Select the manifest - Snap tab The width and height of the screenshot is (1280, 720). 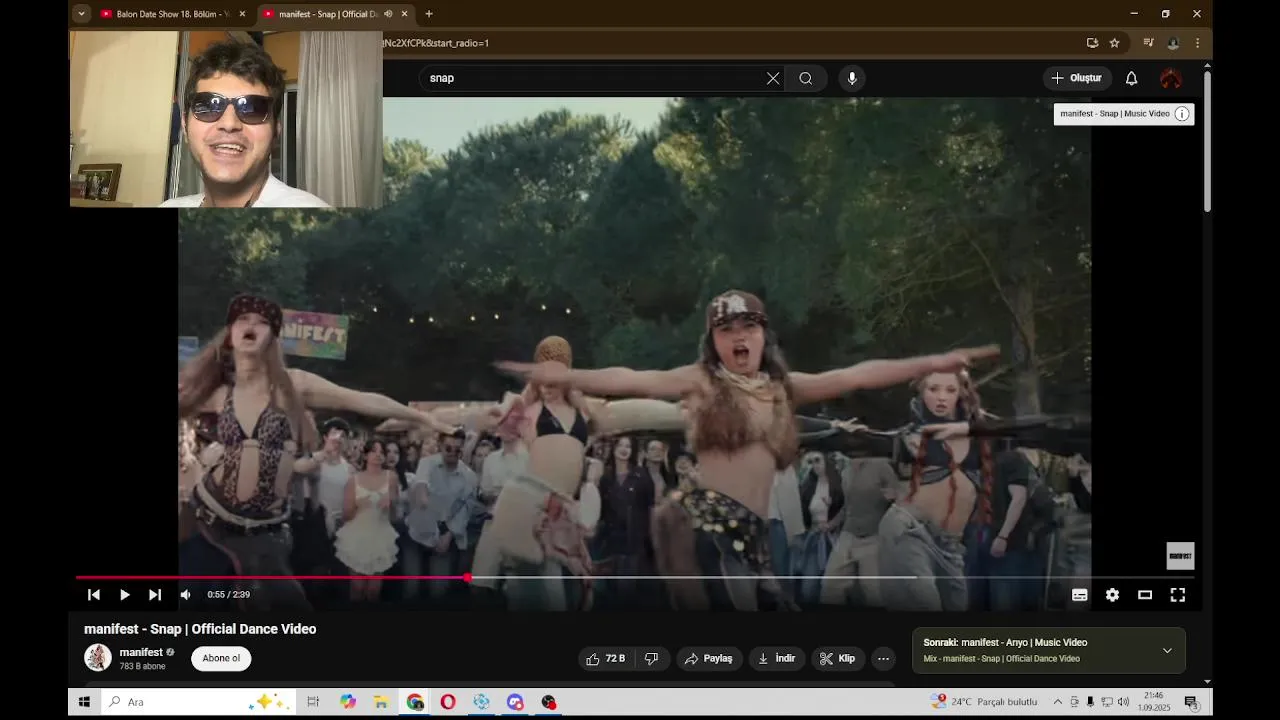tap(328, 14)
